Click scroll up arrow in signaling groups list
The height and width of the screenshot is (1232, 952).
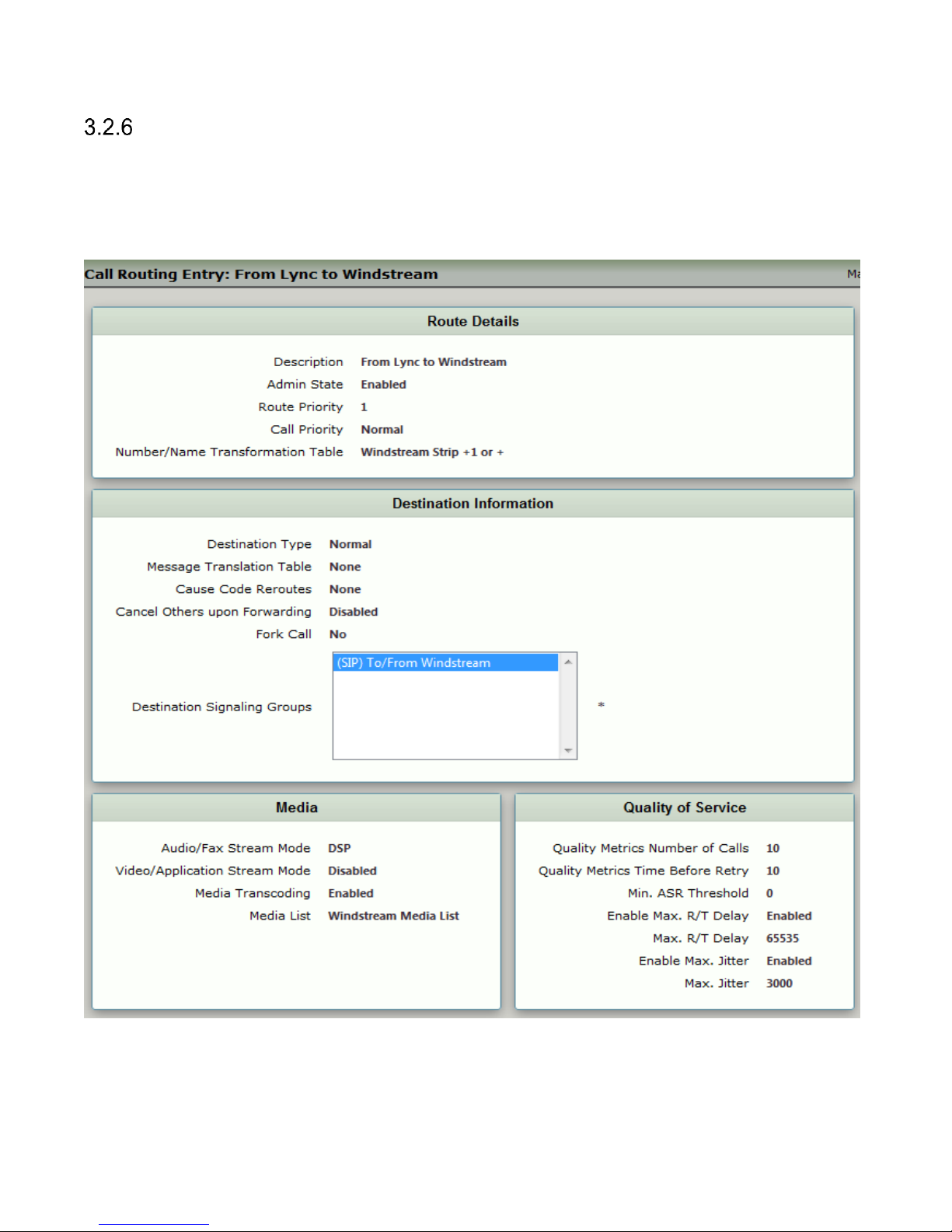click(568, 661)
